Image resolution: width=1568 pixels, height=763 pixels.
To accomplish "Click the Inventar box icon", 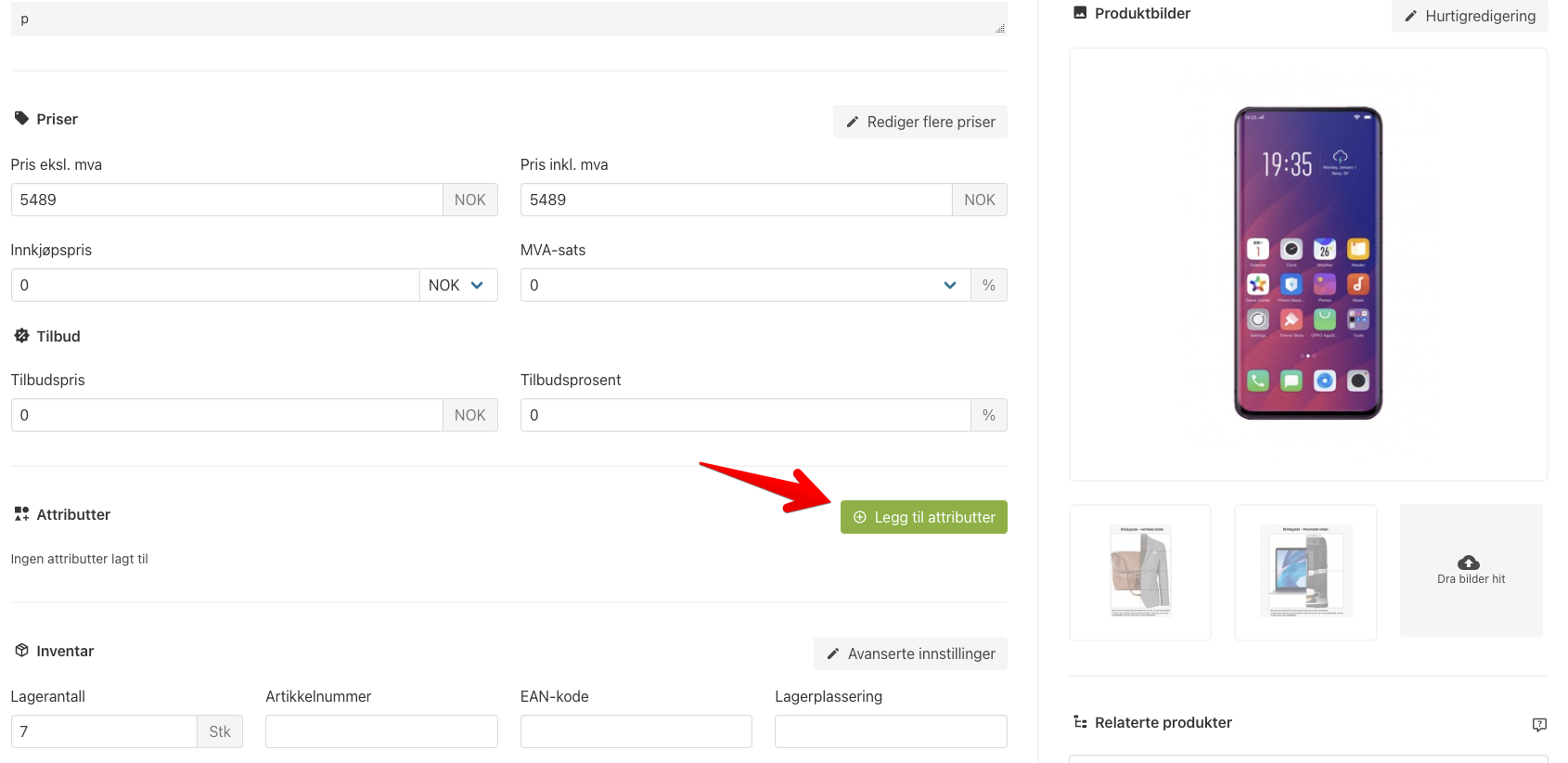I will [x=21, y=651].
